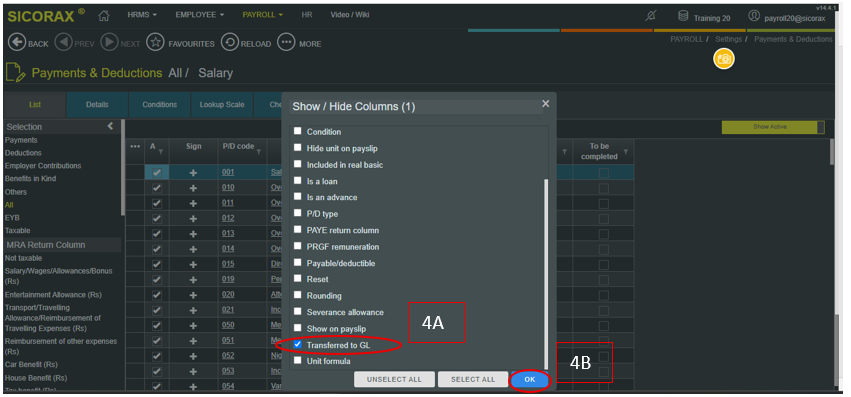Viewport: 851px width, 397px height.
Task: Filter selection by Employer Contributions
Action: [43, 166]
